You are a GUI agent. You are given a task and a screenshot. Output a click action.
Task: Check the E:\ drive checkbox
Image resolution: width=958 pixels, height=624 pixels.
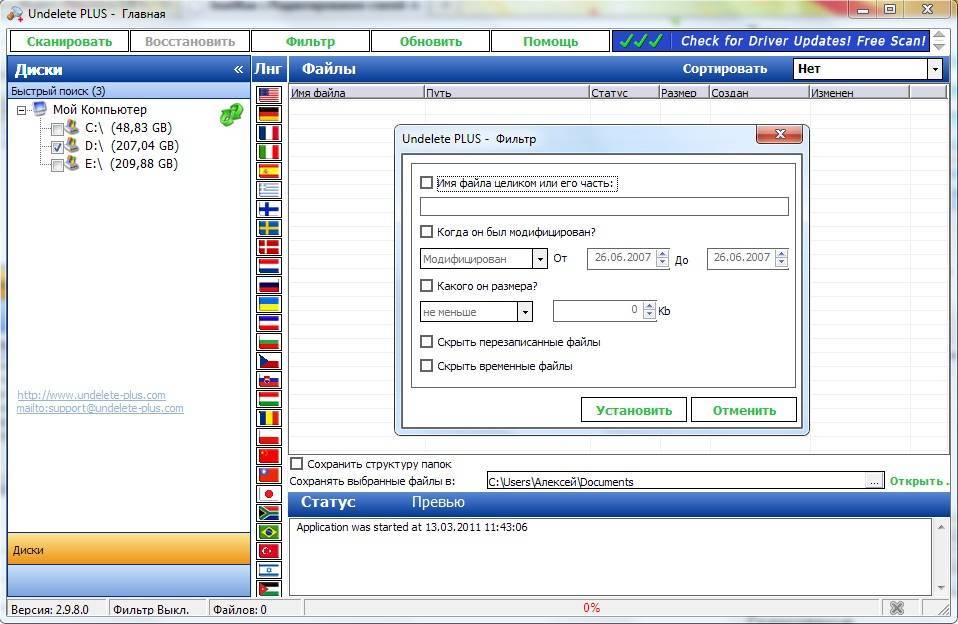(x=57, y=166)
